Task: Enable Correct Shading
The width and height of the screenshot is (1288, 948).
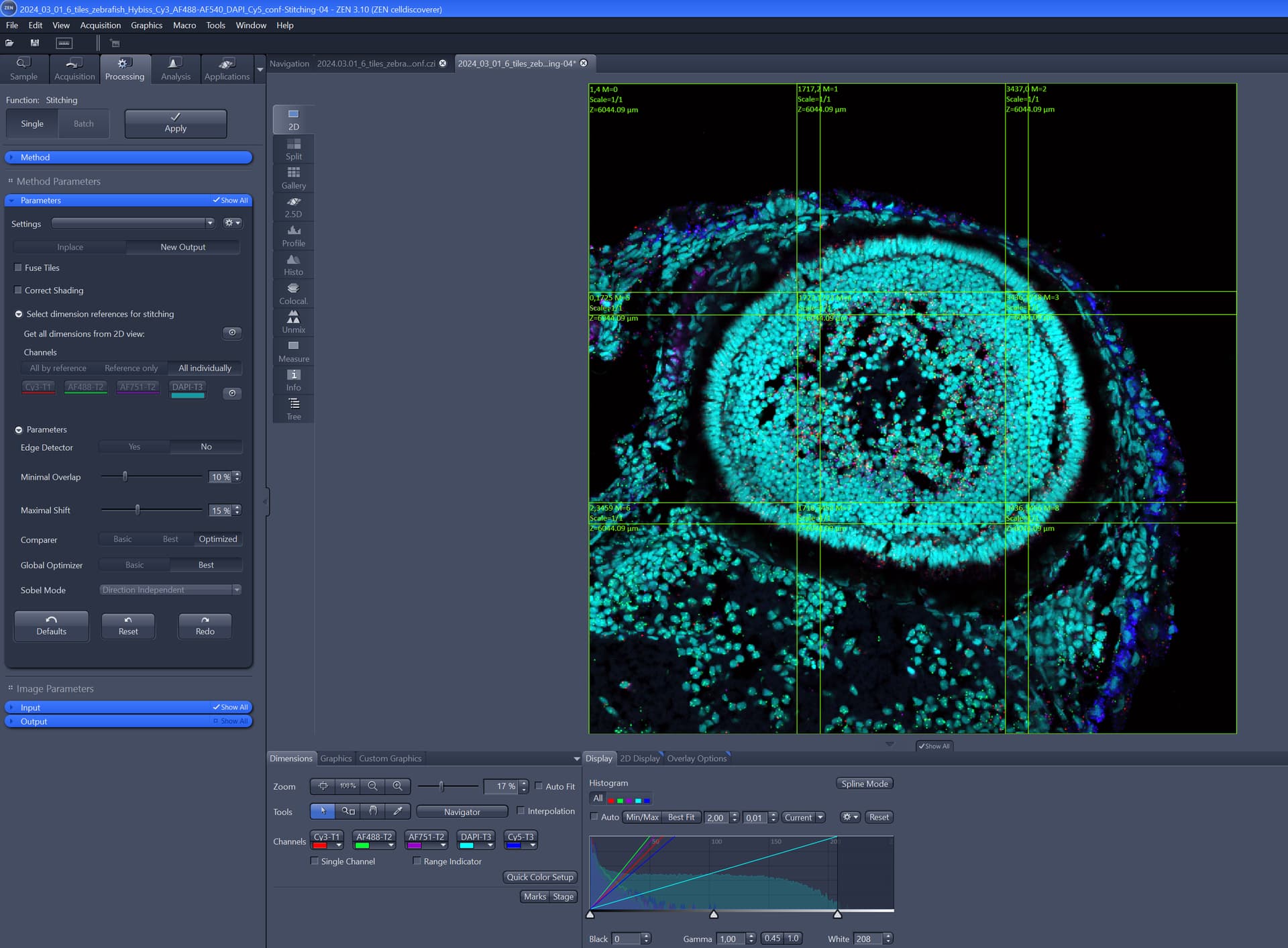Action: (18, 290)
